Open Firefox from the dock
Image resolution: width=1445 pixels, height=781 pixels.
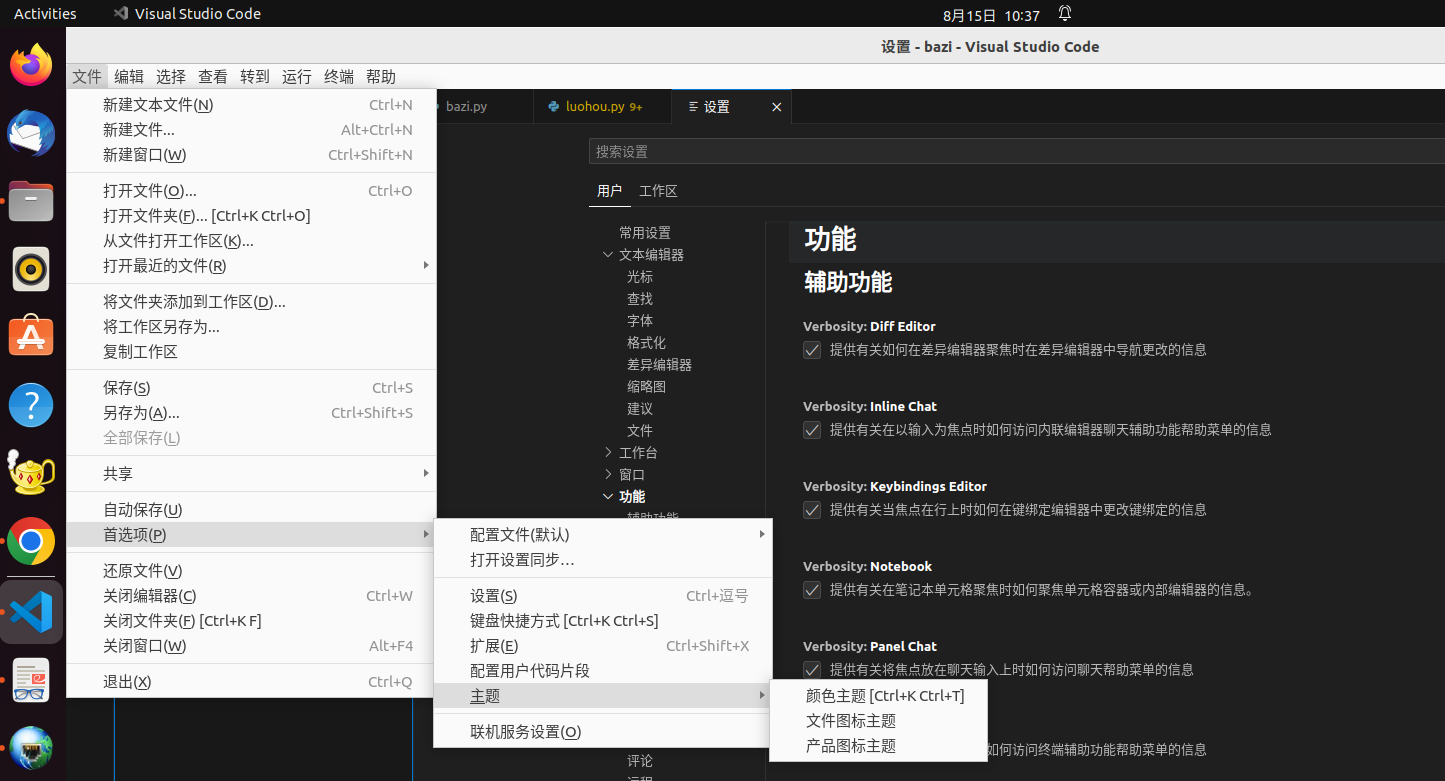click(x=31, y=65)
